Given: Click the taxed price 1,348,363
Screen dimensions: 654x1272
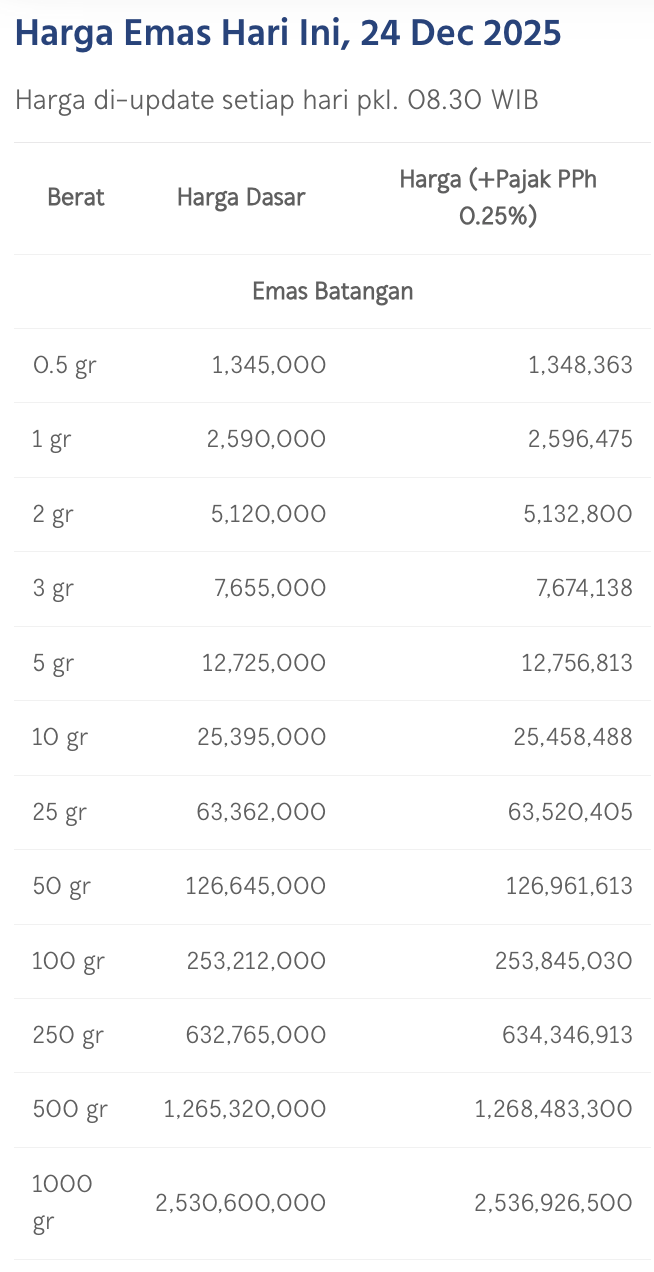Looking at the screenshot, I should tap(580, 365).
